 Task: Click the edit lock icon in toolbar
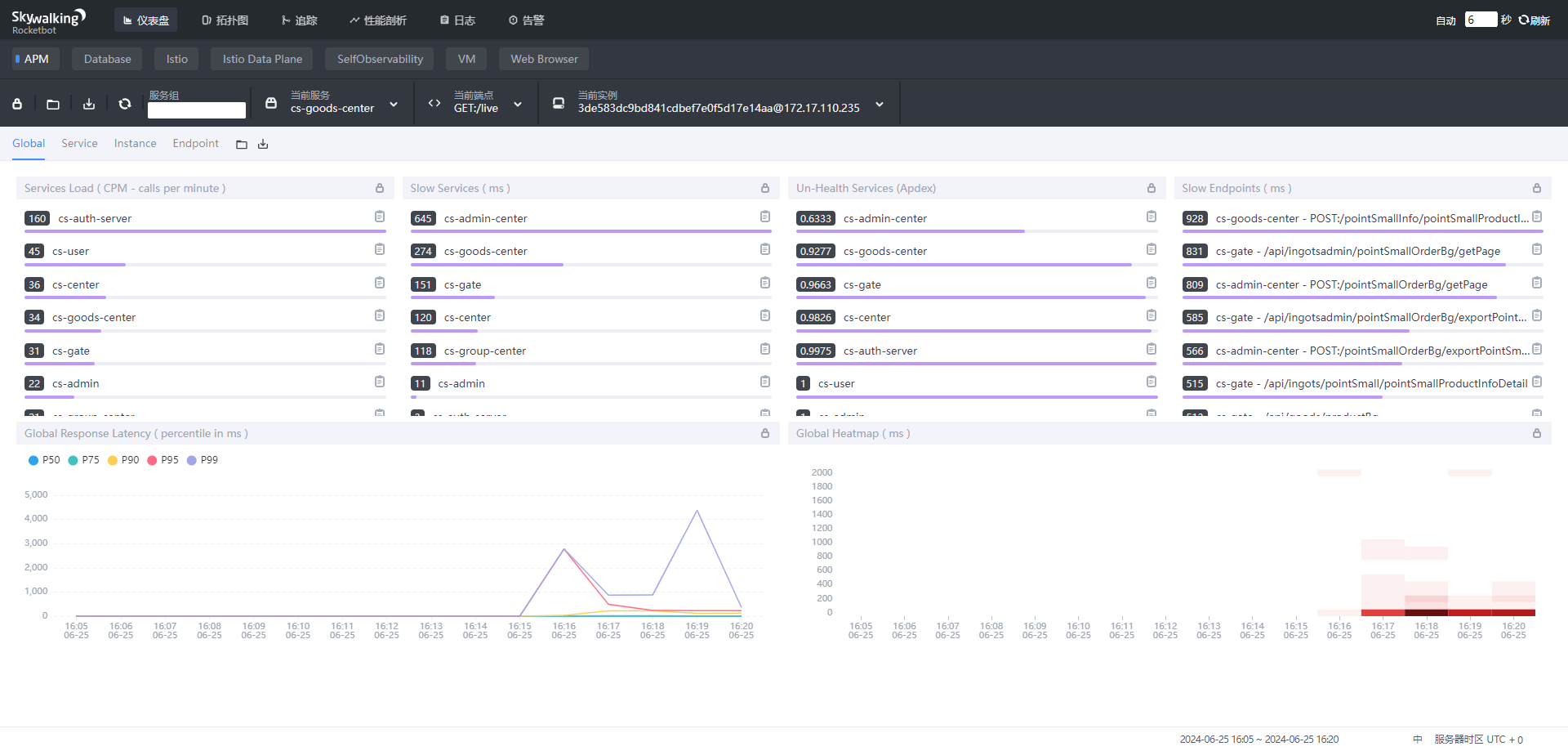coord(17,104)
